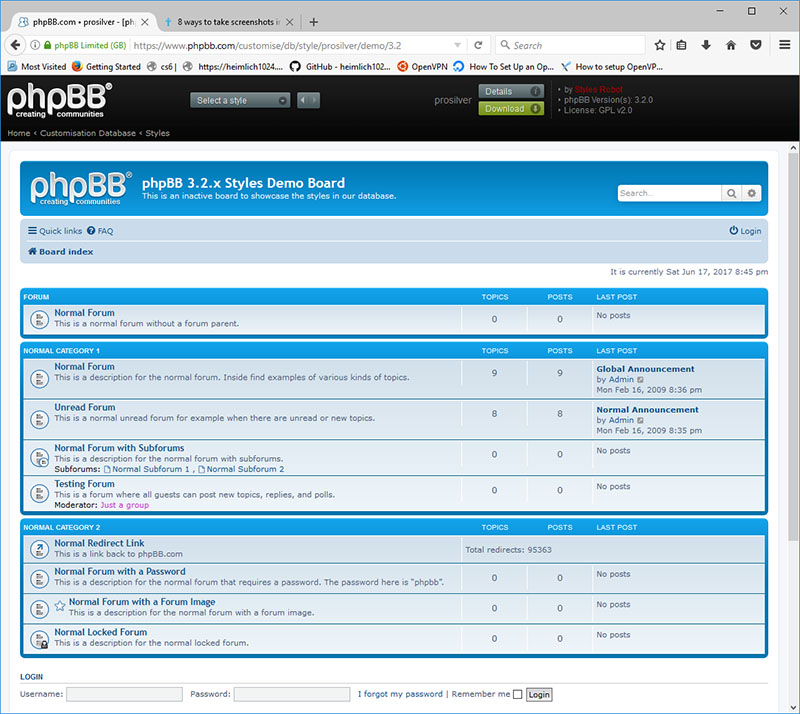Click the board search magnifier icon

pyautogui.click(x=732, y=193)
